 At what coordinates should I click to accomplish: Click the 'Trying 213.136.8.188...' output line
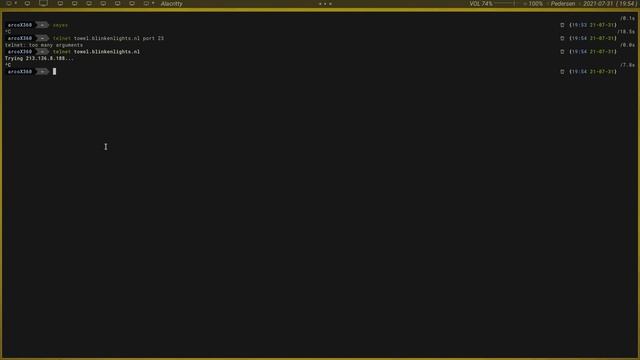[x=39, y=58]
